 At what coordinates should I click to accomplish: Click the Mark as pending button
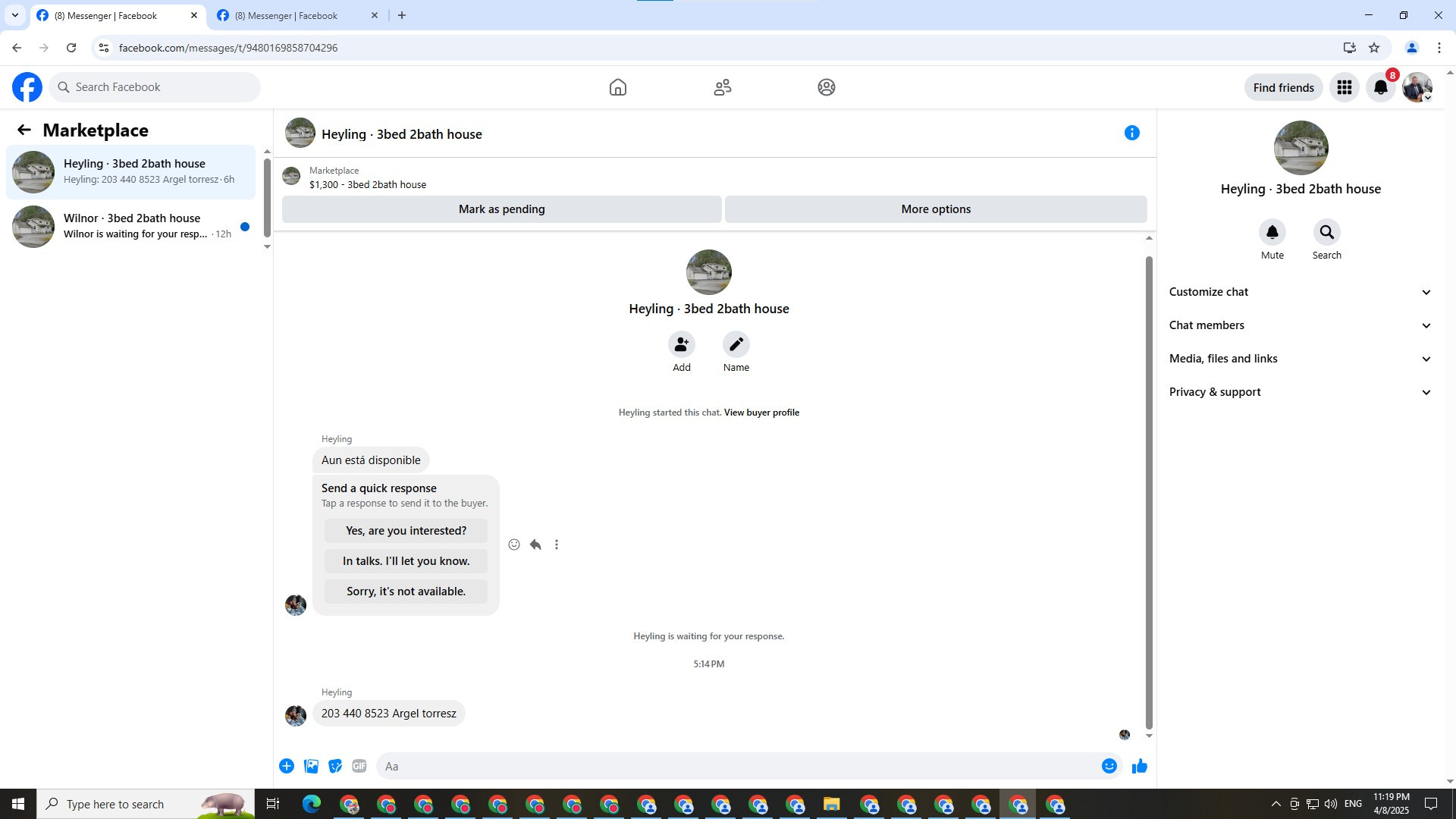[501, 209]
